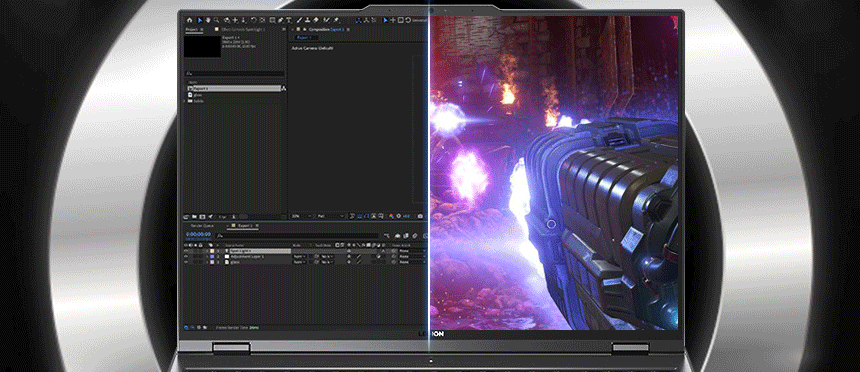Select the Adjustment Layer 1 layer name
860x372 pixels.
tap(247, 256)
